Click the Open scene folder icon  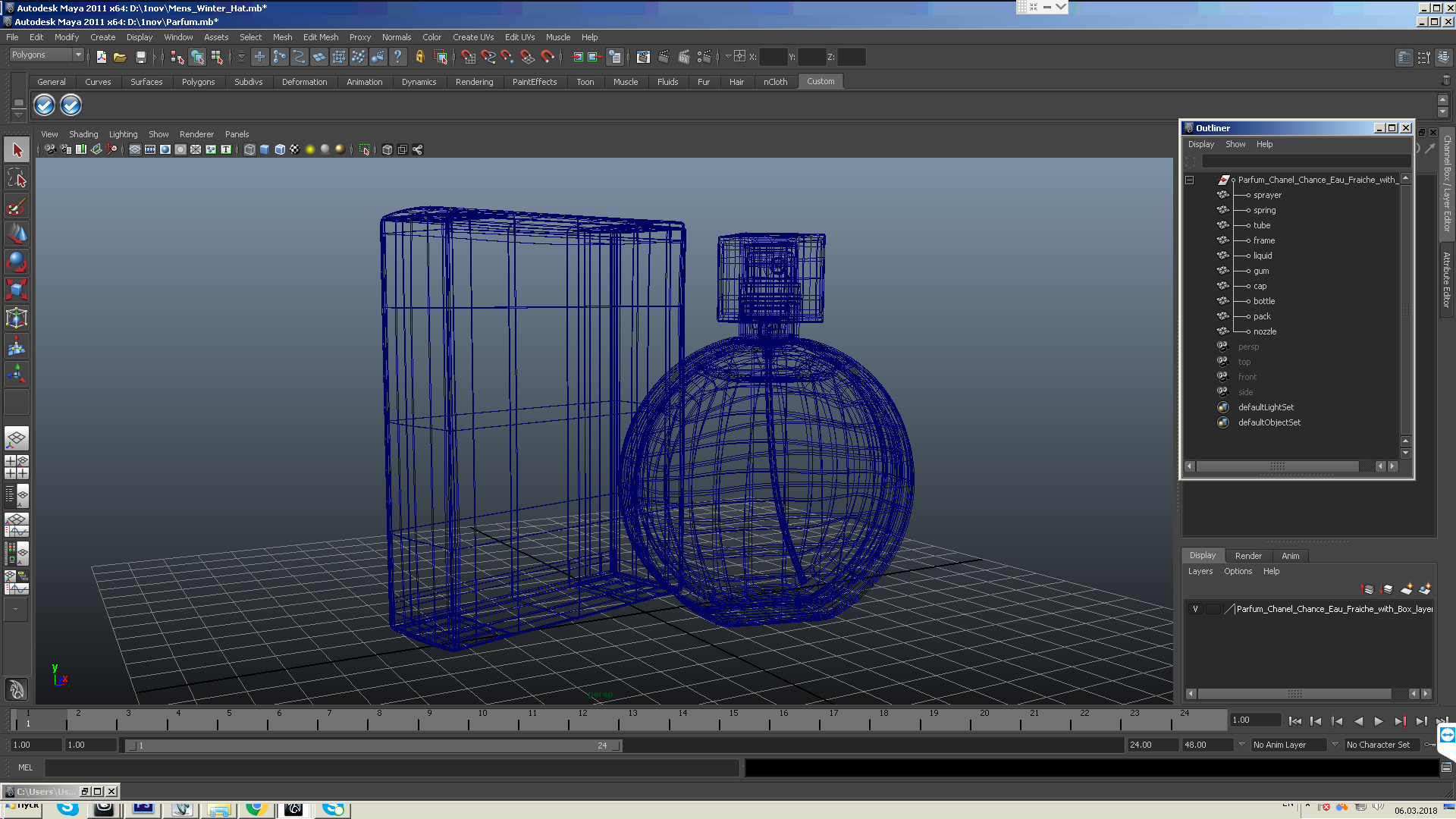coord(120,57)
